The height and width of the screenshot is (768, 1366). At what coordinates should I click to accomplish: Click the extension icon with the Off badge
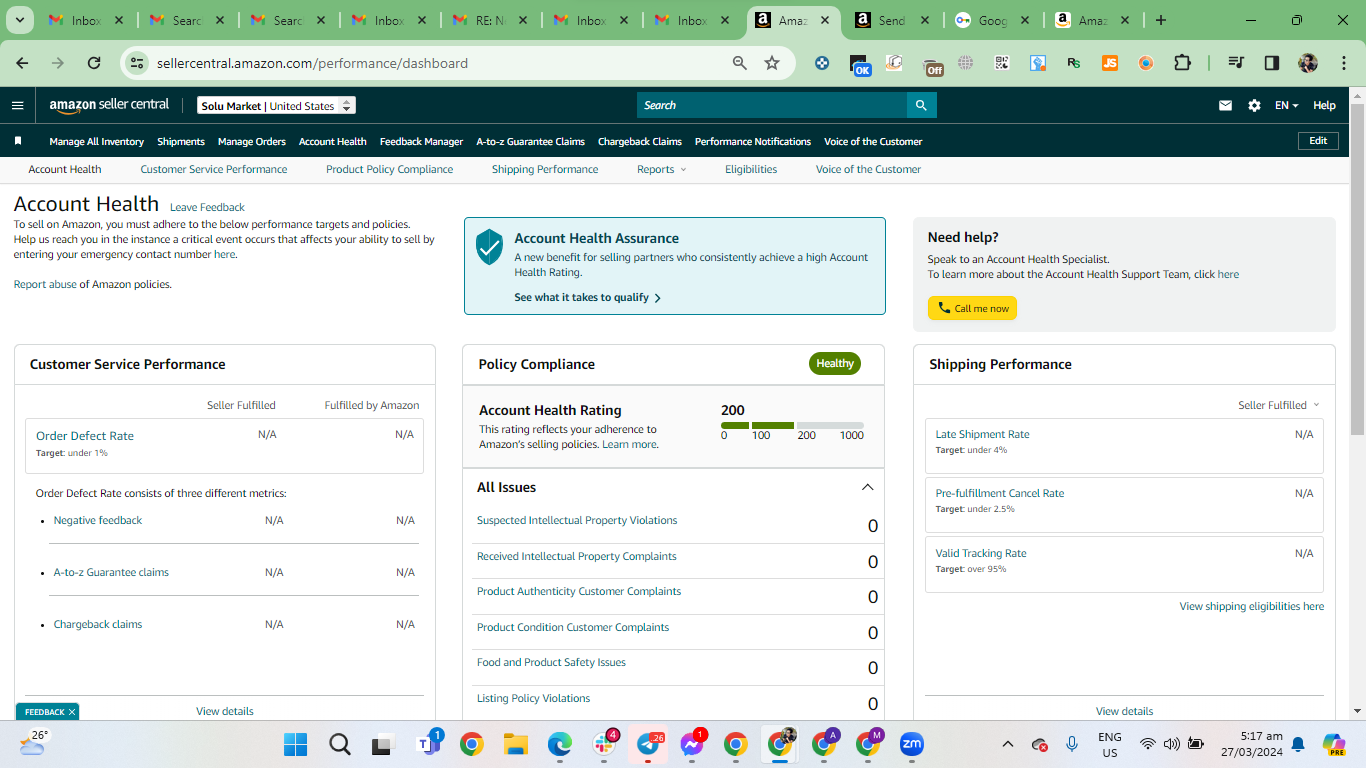click(x=932, y=66)
